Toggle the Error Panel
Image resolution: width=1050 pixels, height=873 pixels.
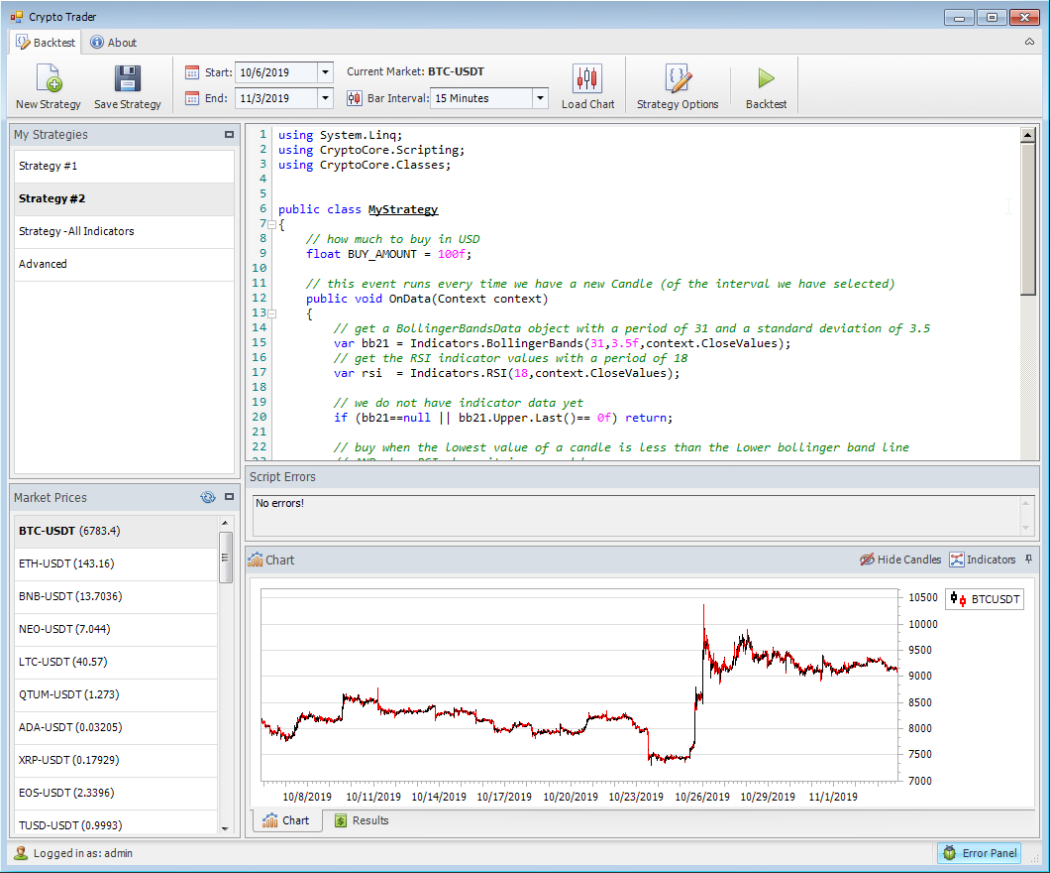click(979, 853)
